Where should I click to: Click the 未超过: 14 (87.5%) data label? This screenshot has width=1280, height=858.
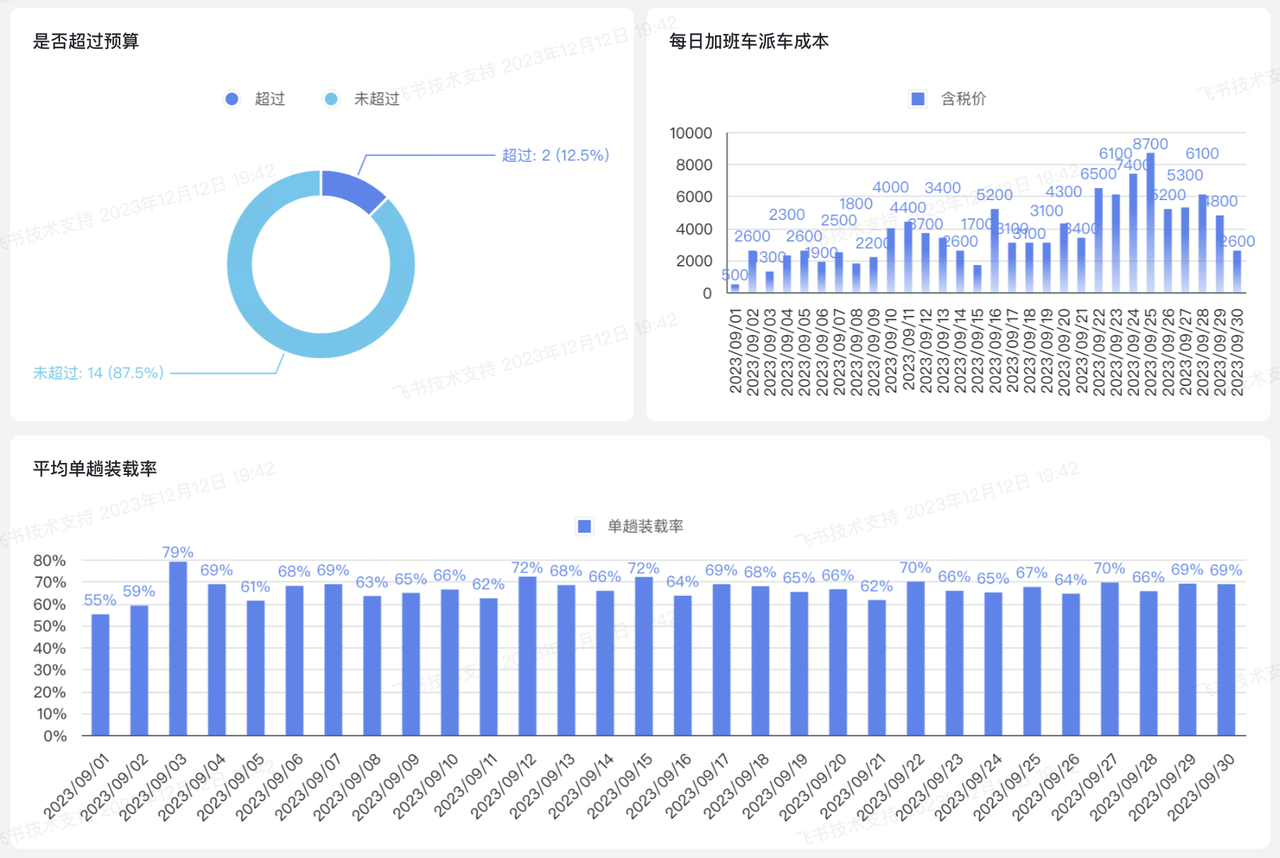point(98,373)
